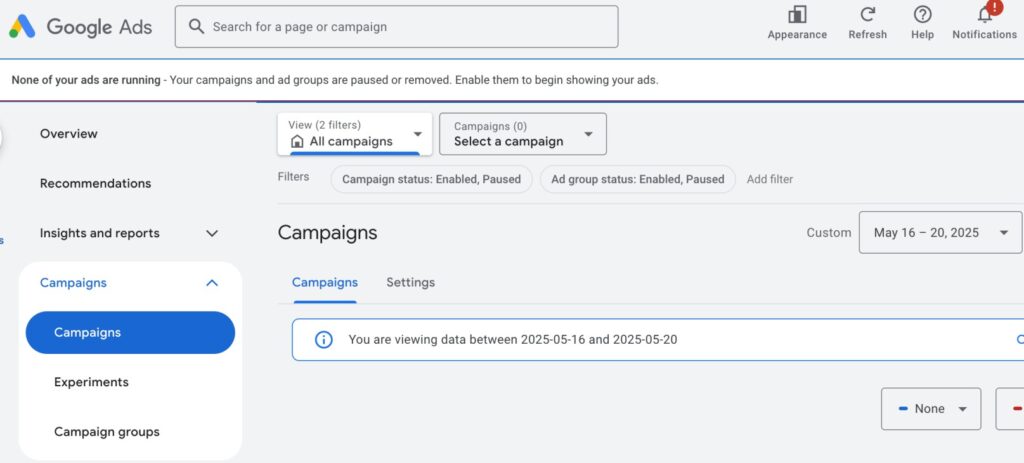Click the Campaigns page heading
This screenshot has height=463, width=1024.
327,232
